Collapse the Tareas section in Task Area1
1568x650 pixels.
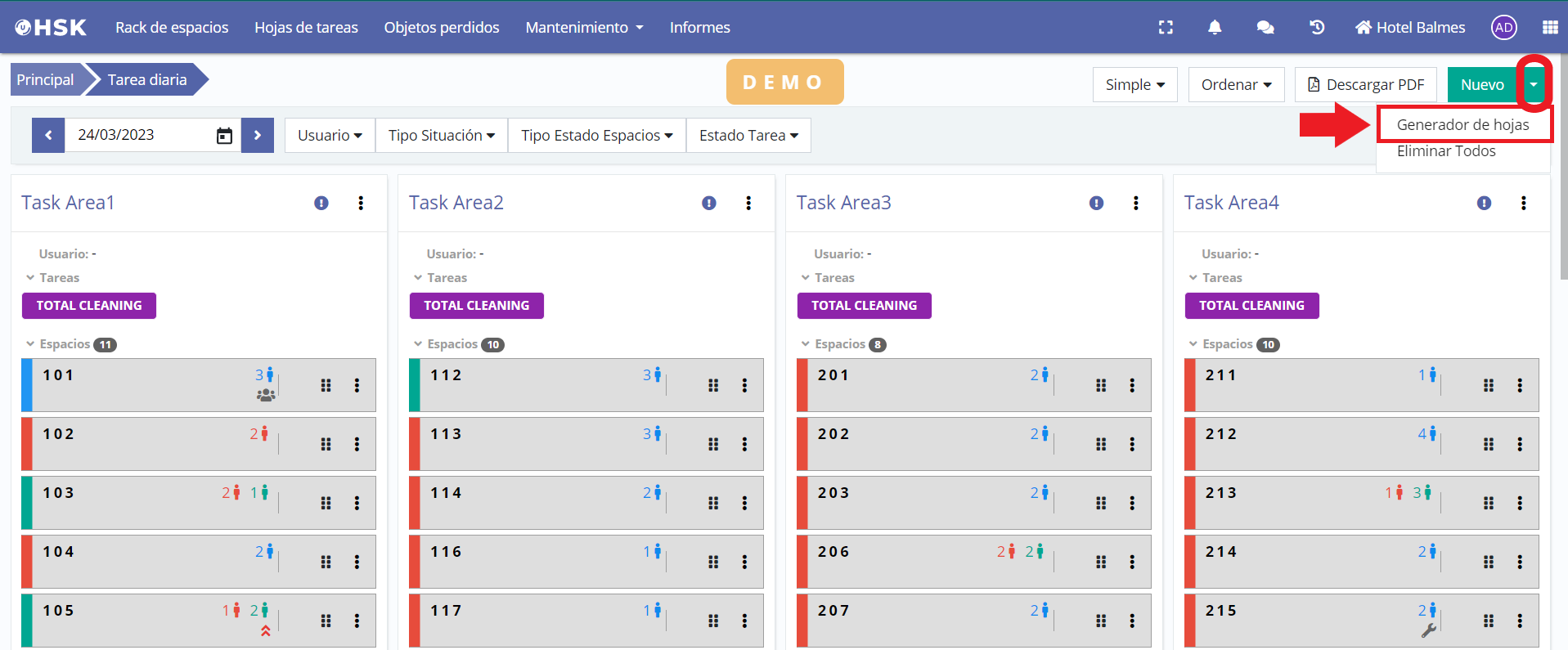click(30, 278)
